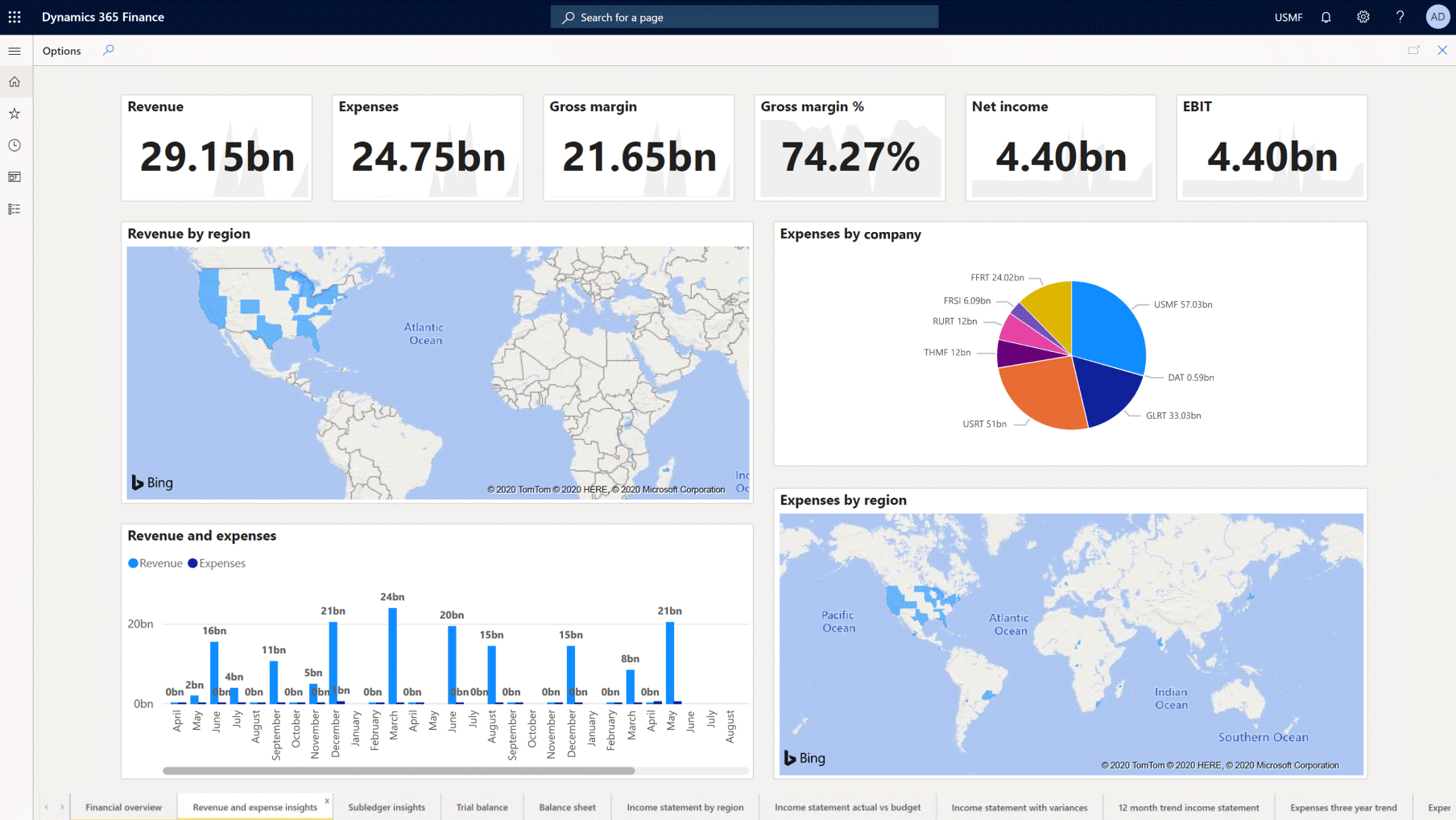This screenshot has width=1456, height=820.
Task: Click the search icon beside Options
Action: point(108,51)
